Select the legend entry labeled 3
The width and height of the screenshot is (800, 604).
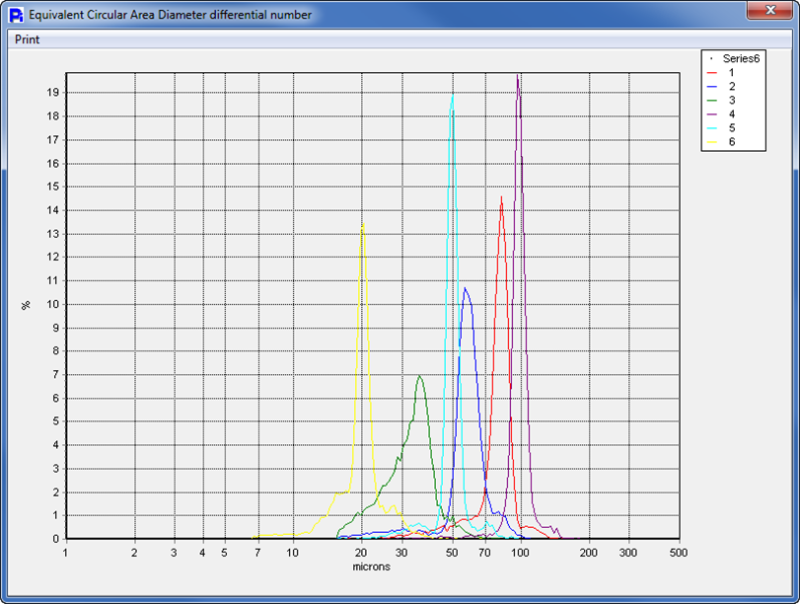pos(725,98)
